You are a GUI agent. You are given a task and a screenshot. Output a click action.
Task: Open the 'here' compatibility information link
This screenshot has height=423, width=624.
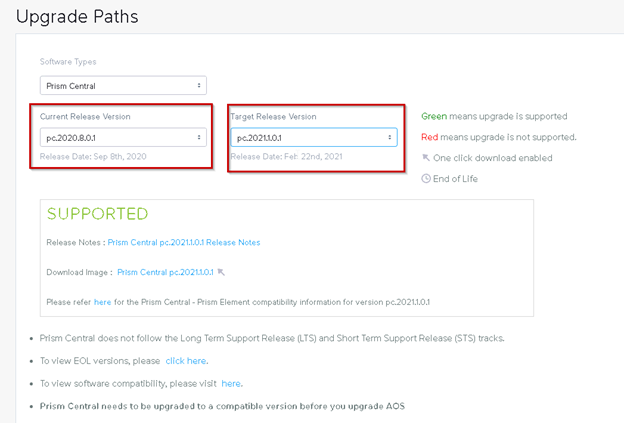coord(102,302)
